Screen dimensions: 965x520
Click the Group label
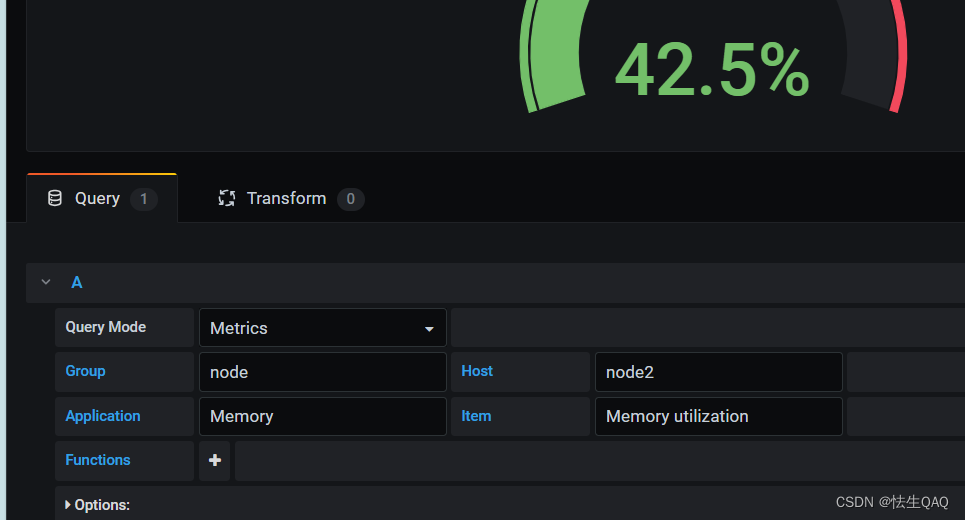86,371
